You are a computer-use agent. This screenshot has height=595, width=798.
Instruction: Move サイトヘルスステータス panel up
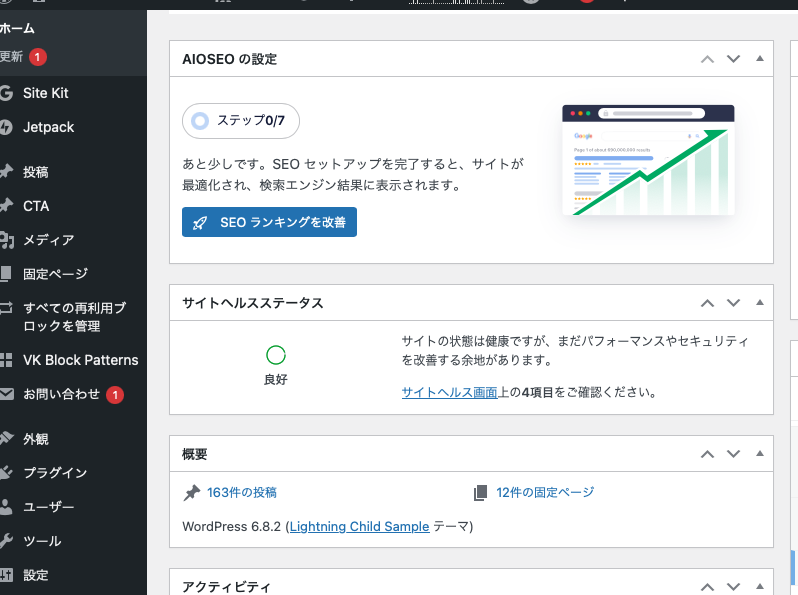707,303
